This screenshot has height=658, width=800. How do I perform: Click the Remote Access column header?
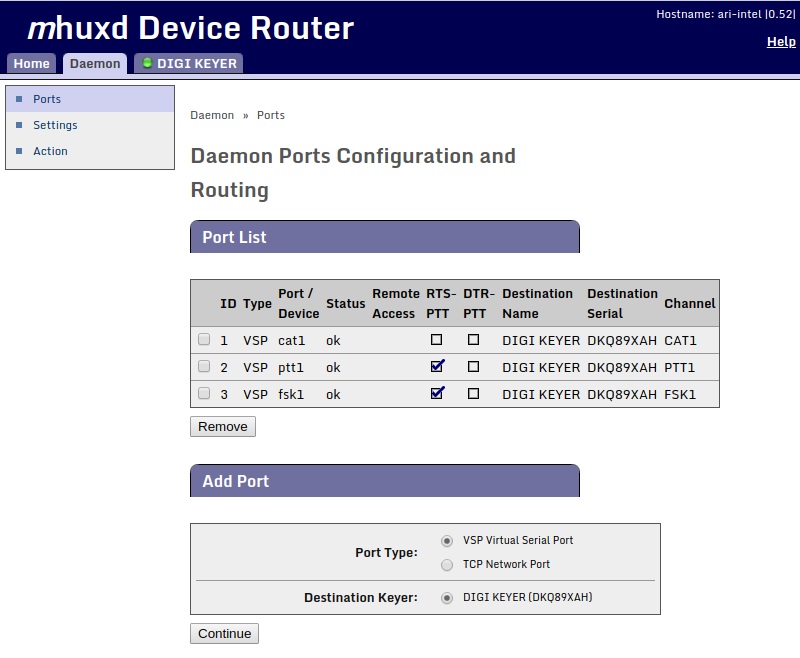point(396,303)
